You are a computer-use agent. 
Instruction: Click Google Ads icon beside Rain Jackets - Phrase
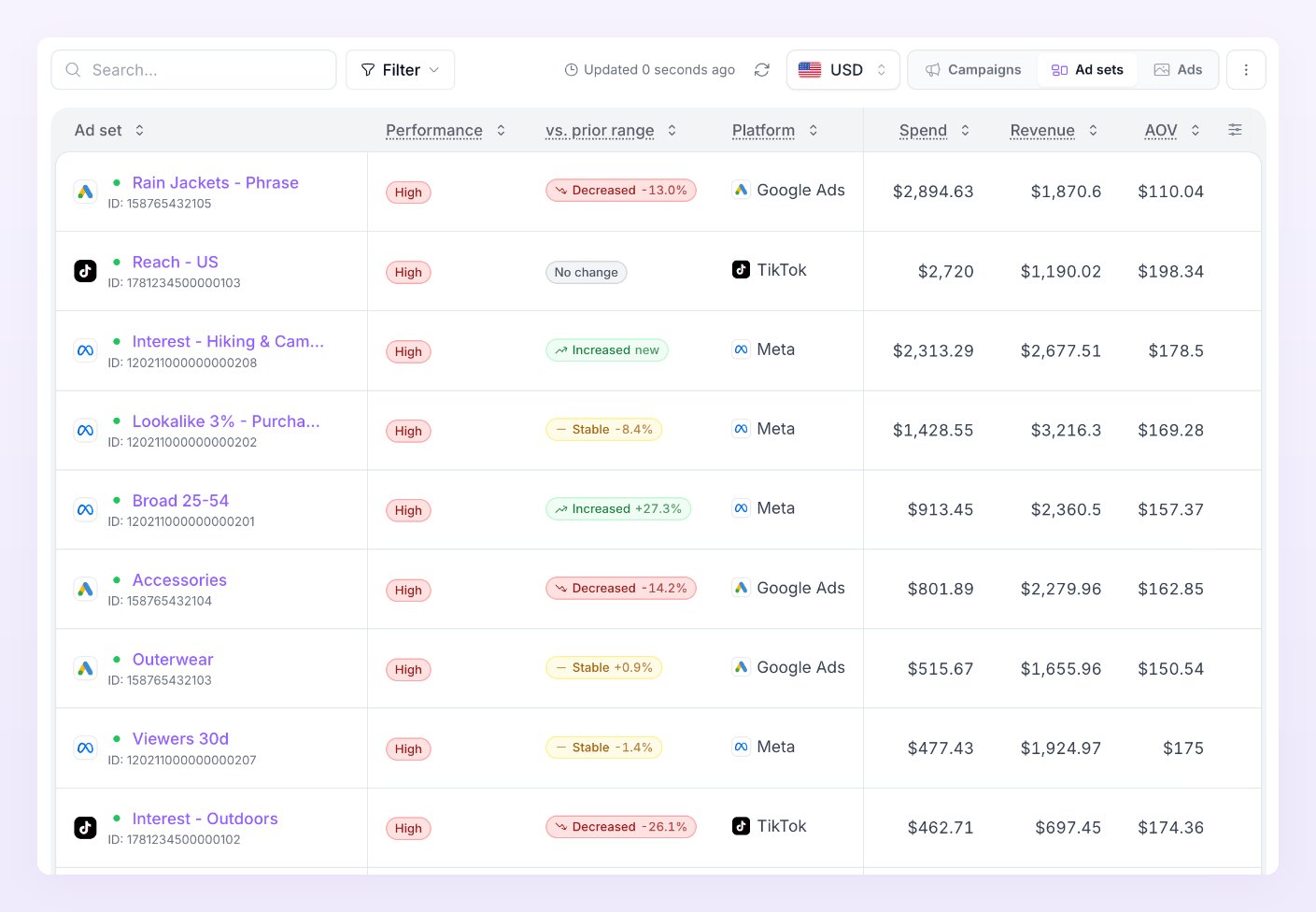point(85,192)
